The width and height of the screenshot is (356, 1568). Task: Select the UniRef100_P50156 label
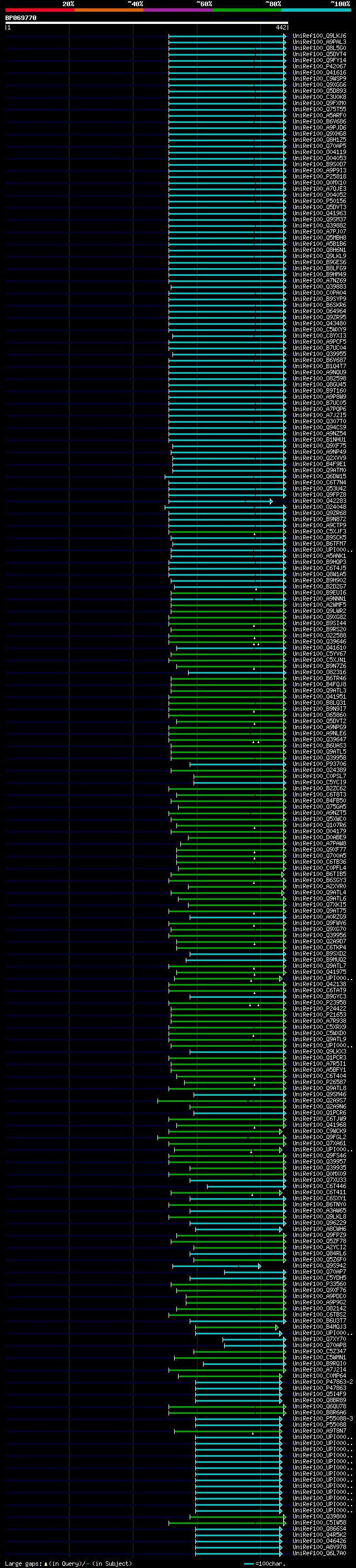click(319, 201)
